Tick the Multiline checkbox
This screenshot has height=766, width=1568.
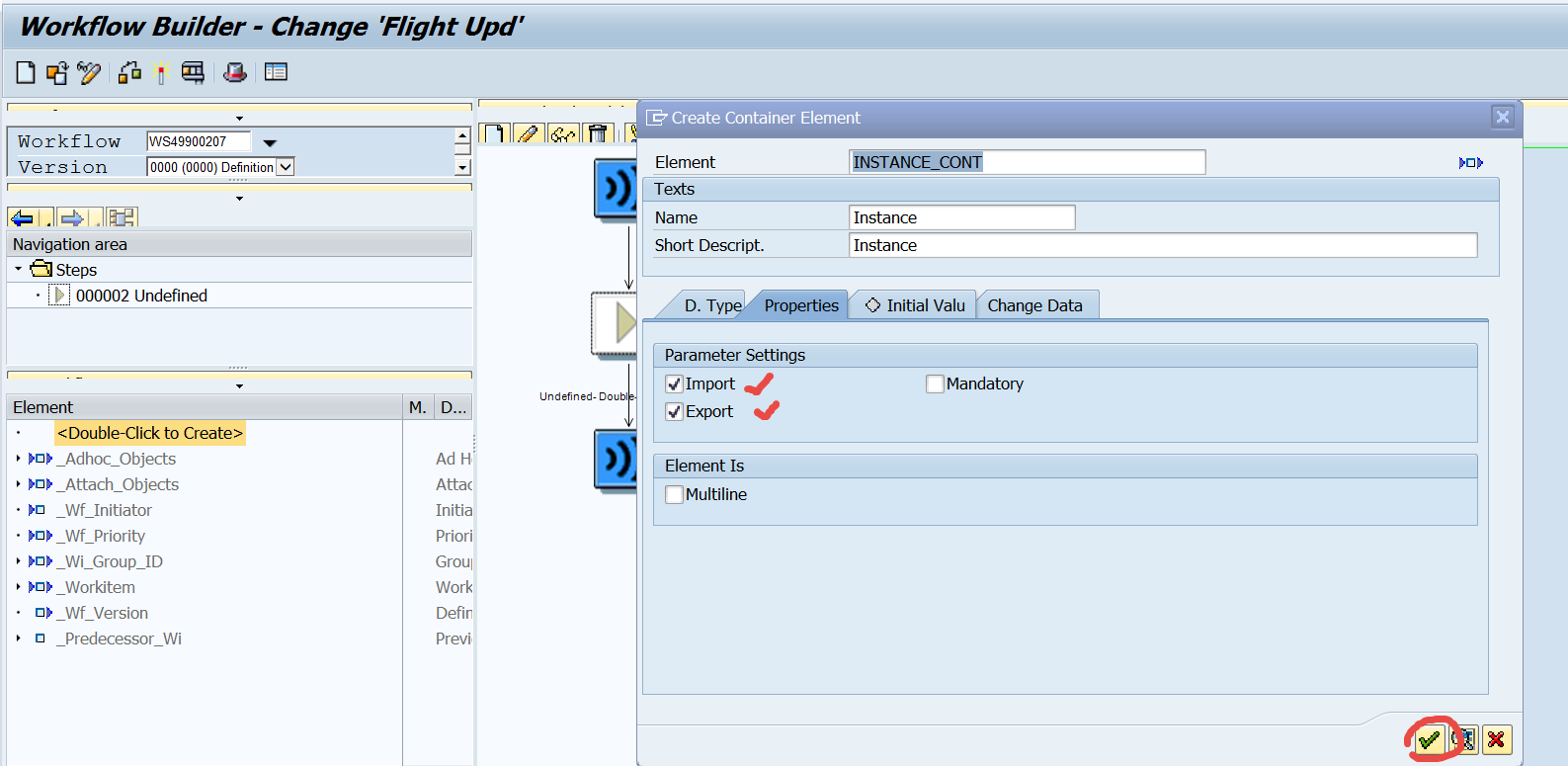pyautogui.click(x=674, y=495)
